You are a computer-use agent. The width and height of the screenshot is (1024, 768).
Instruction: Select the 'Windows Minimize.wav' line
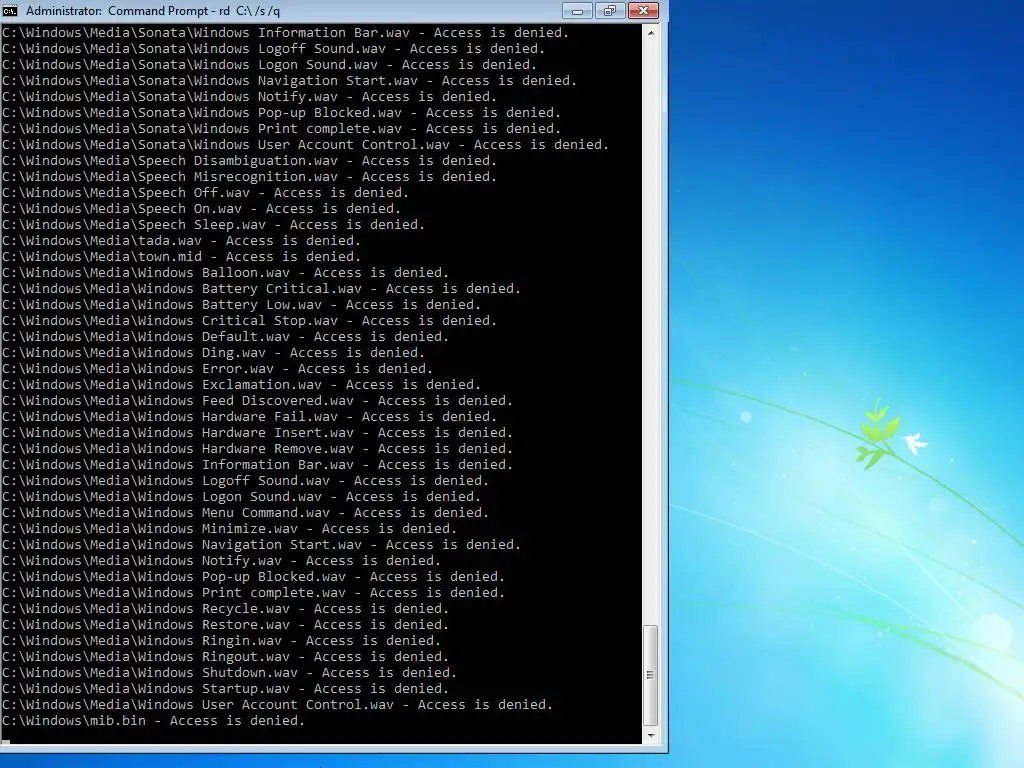click(x=229, y=529)
